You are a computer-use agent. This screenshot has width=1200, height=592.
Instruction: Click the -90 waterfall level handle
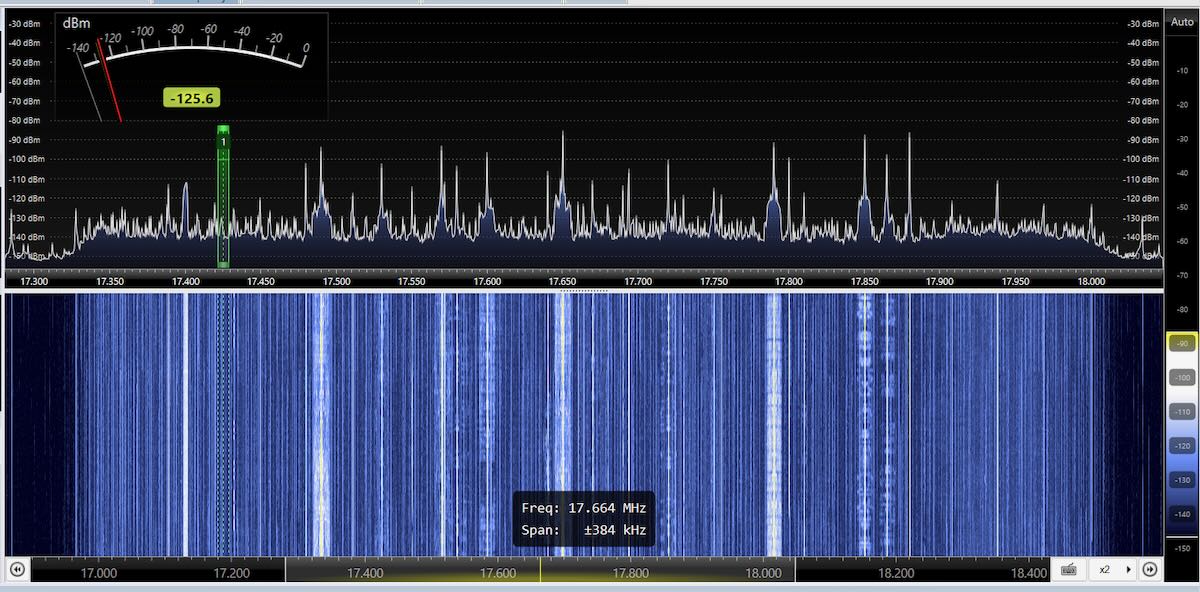click(x=1182, y=343)
